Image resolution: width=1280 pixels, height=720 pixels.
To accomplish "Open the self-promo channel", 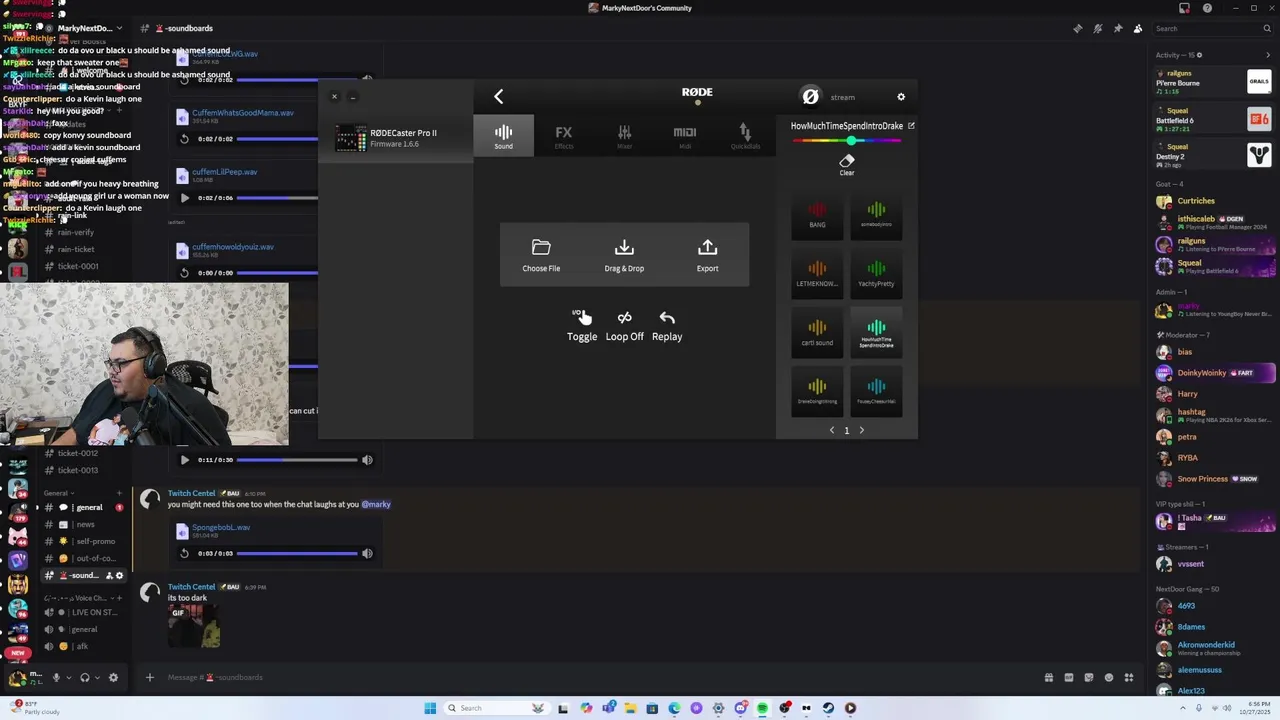I will coord(83,541).
